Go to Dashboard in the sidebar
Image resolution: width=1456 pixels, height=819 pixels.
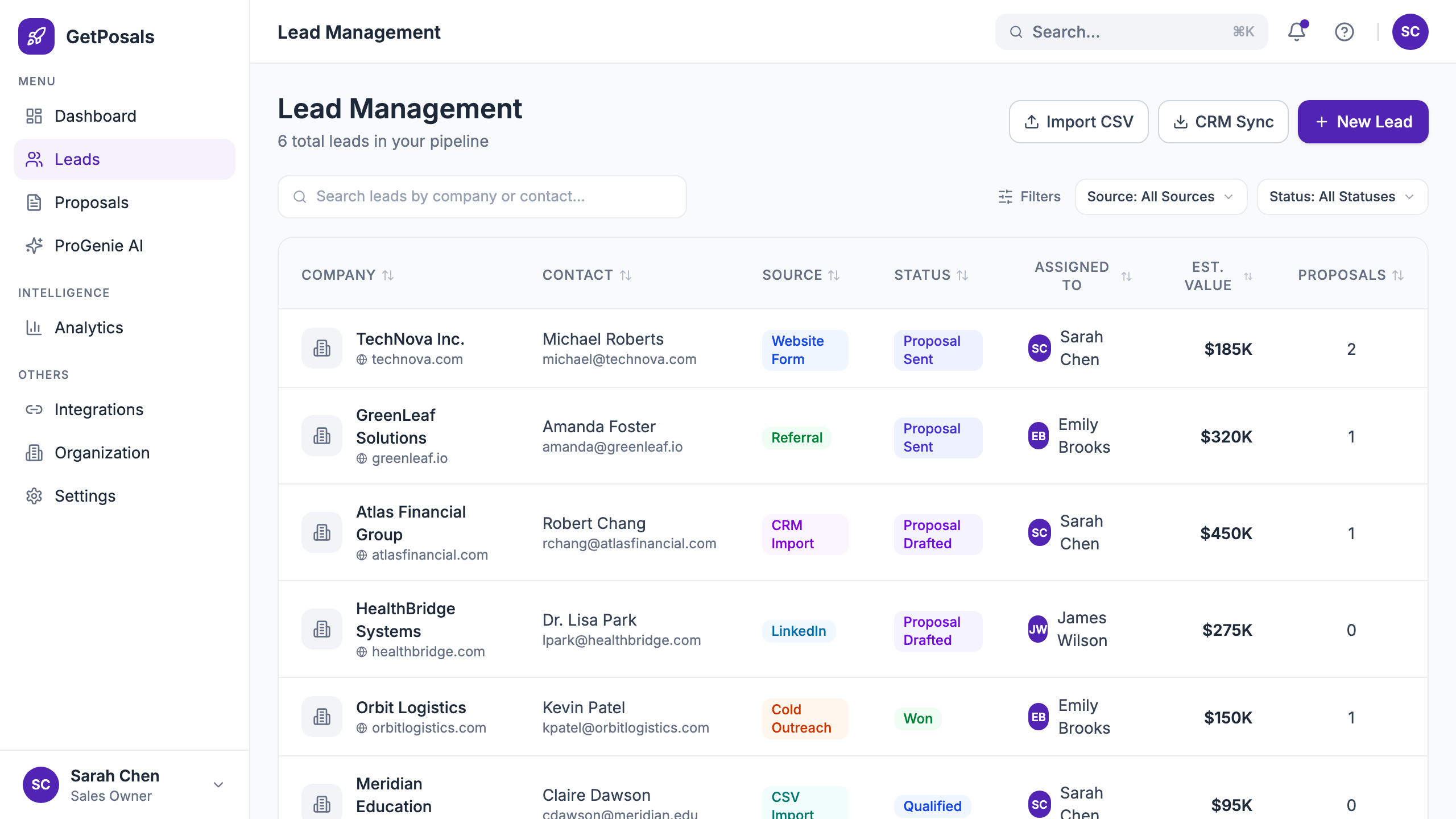point(124,116)
